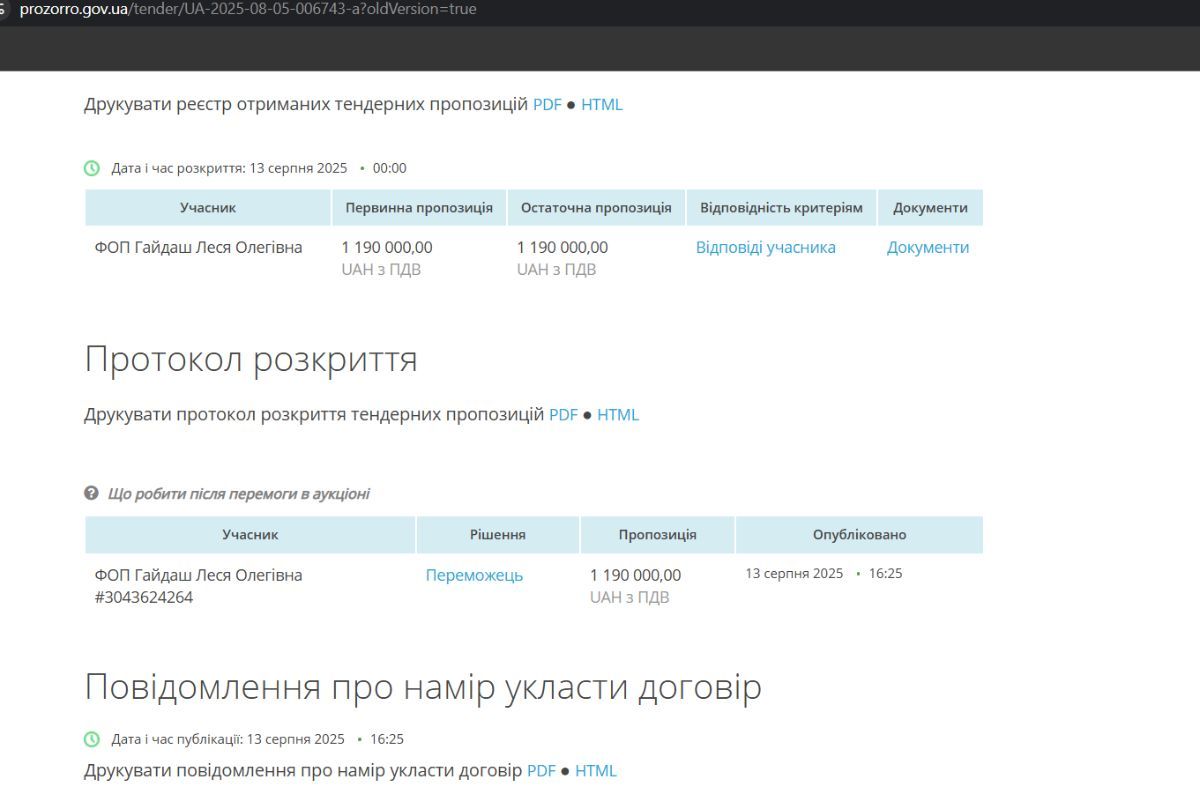Open HTML of contract intention notification

596,771
